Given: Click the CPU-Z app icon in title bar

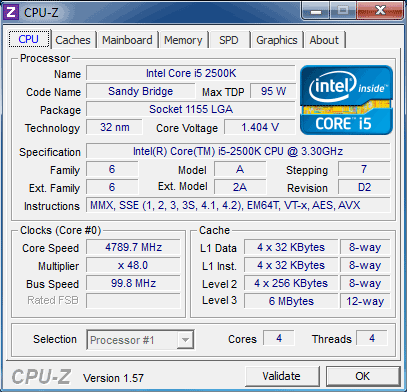Looking at the screenshot, I should (11, 12).
